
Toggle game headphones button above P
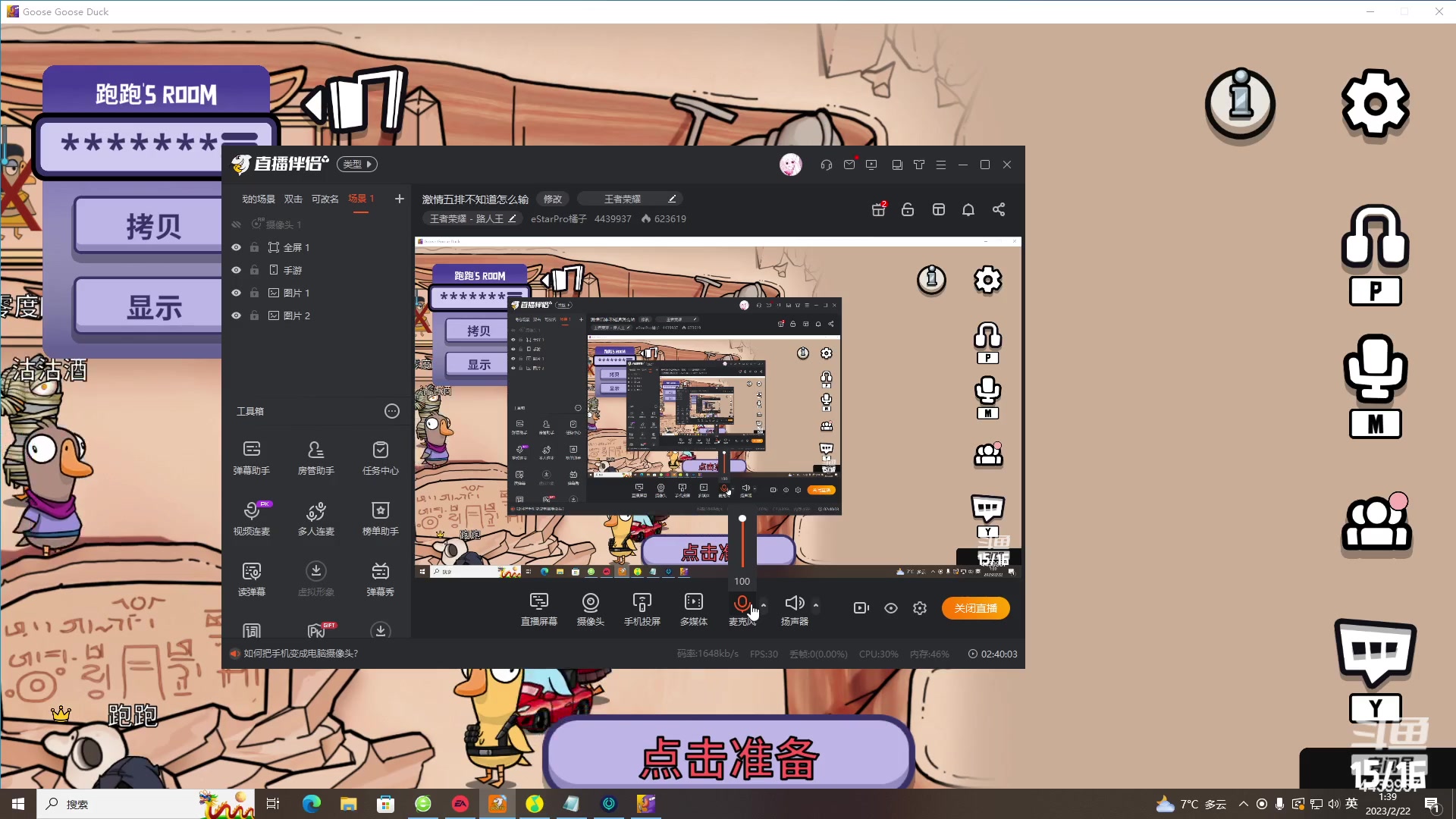[1375, 238]
